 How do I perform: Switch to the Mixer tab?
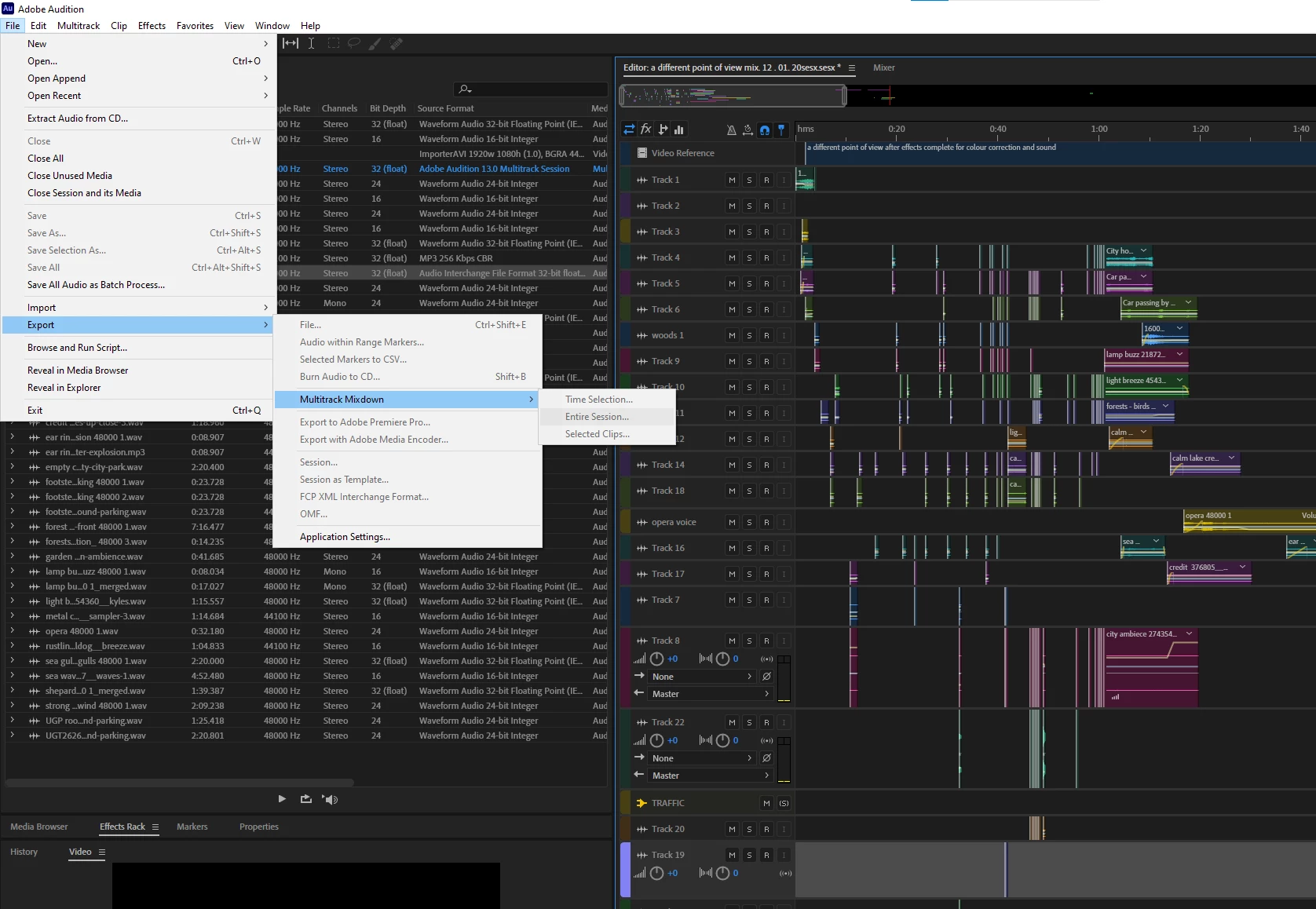884,68
